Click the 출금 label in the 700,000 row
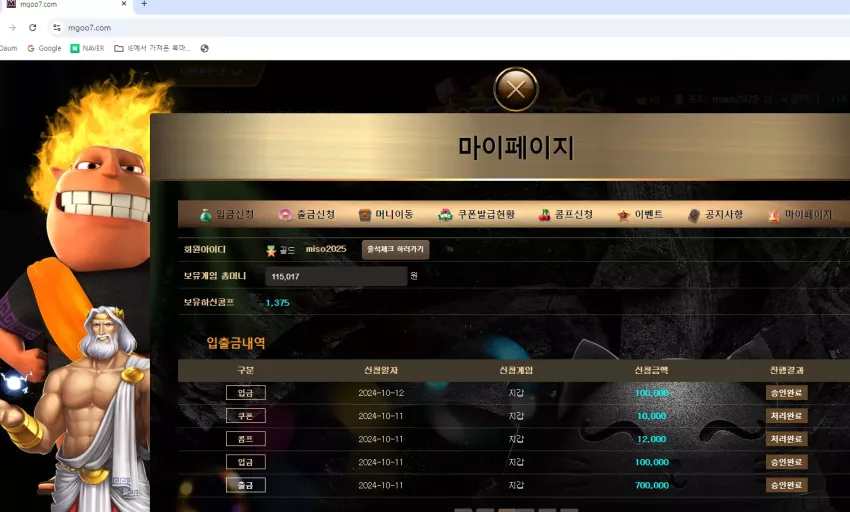Viewport: 850px width, 512px height. click(x=246, y=485)
